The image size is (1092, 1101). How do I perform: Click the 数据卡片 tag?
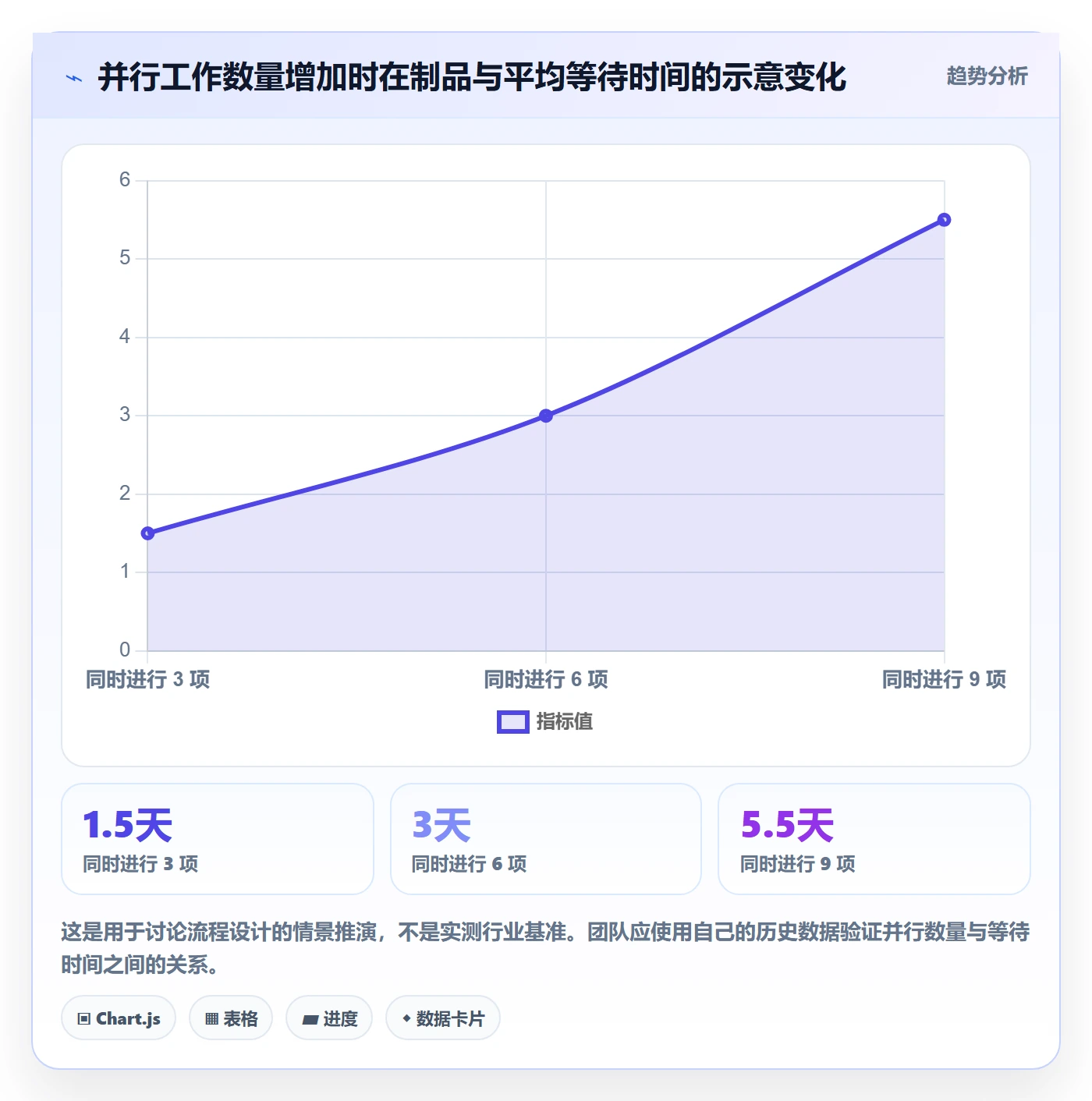pos(443,1018)
